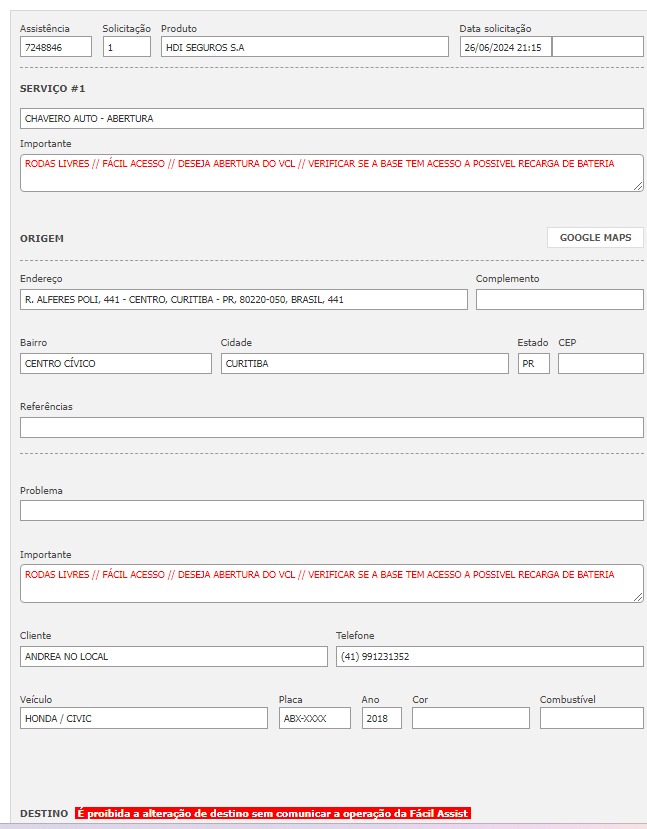Select the Solicitação input field
647x829 pixels.
pyautogui.click(x=127, y=47)
